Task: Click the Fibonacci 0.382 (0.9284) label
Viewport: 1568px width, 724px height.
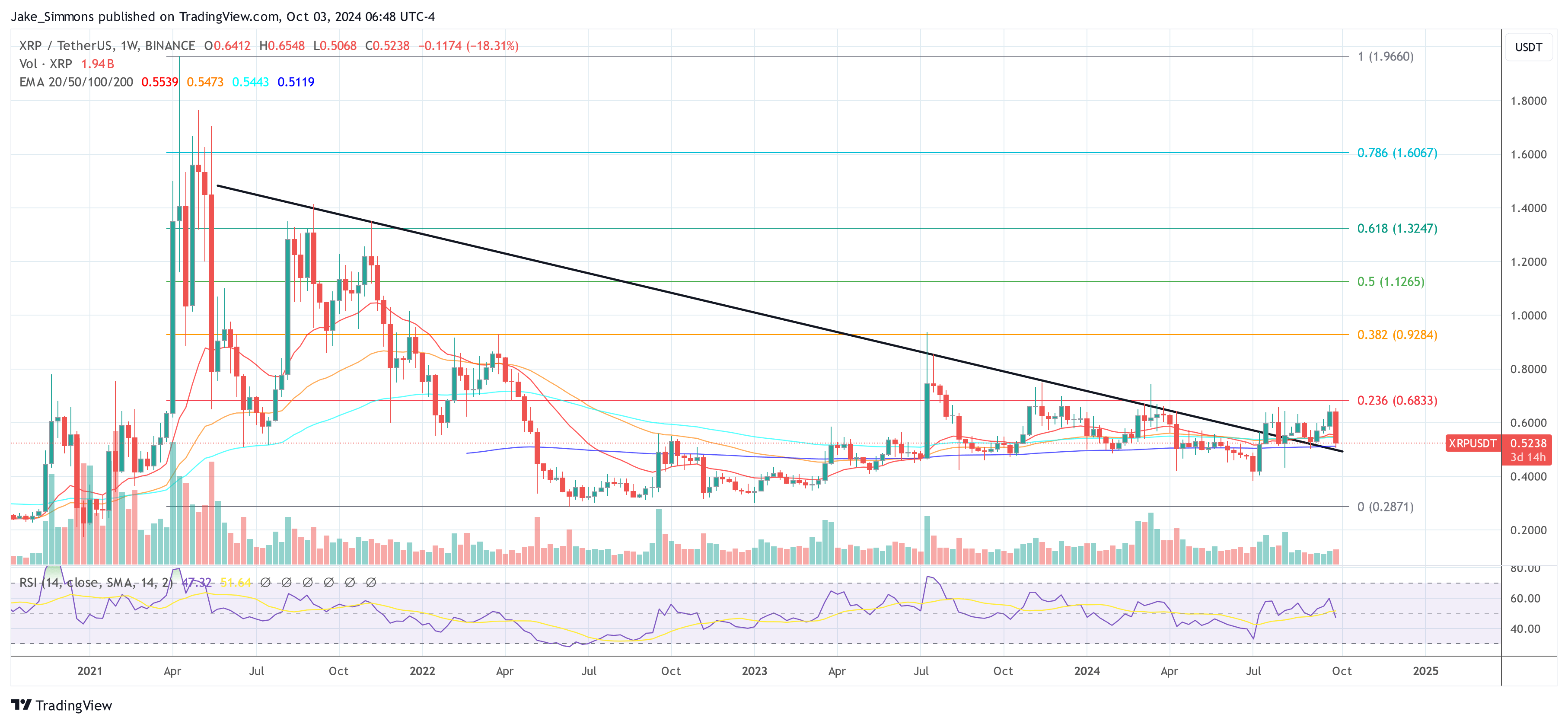Action: [x=1398, y=335]
